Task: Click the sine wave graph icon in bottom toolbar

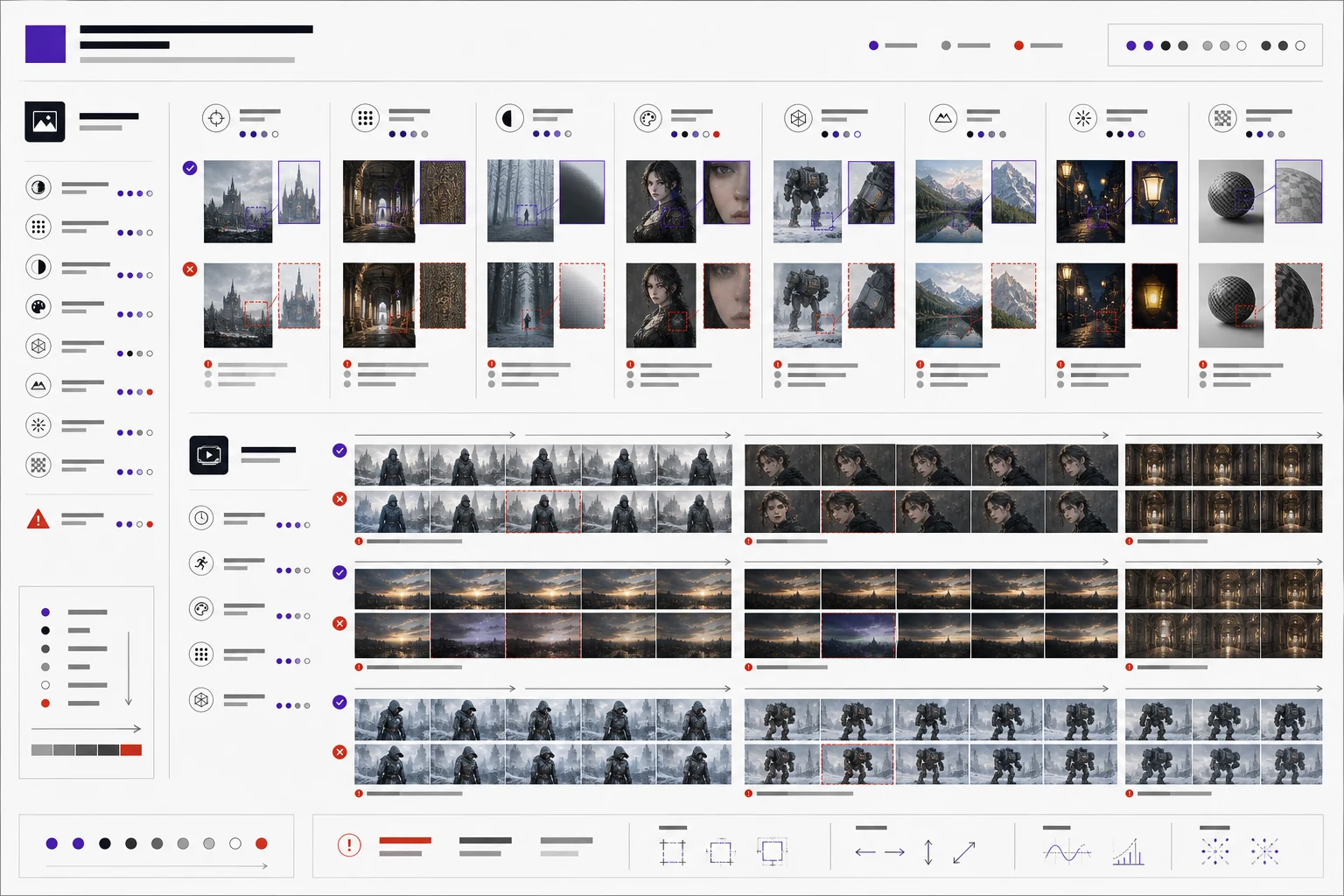Action: (x=1067, y=851)
